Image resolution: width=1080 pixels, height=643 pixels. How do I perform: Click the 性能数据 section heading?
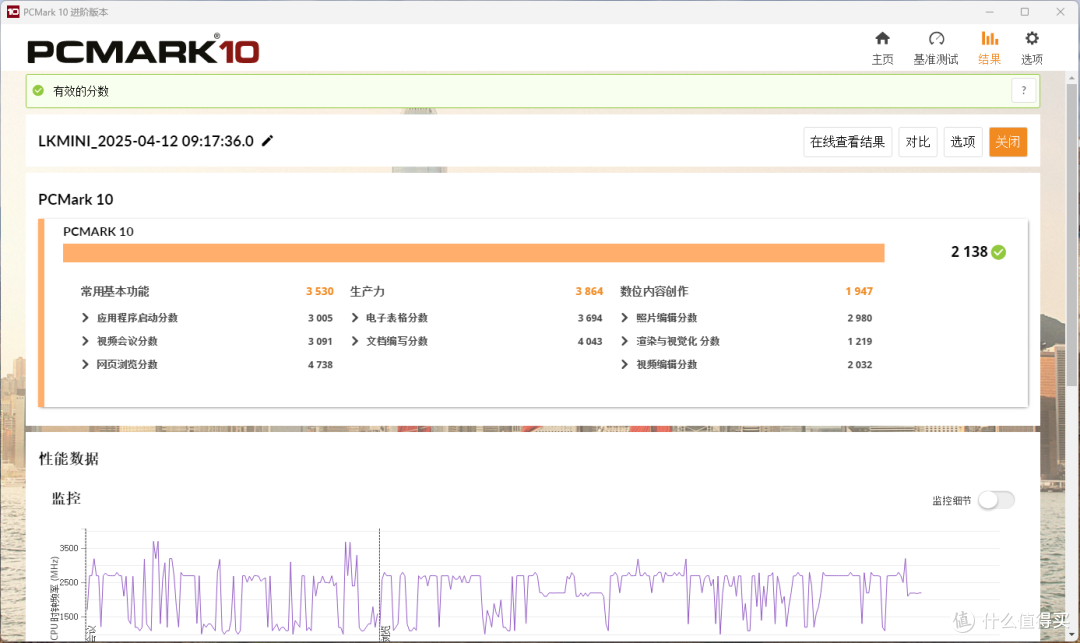[69, 458]
